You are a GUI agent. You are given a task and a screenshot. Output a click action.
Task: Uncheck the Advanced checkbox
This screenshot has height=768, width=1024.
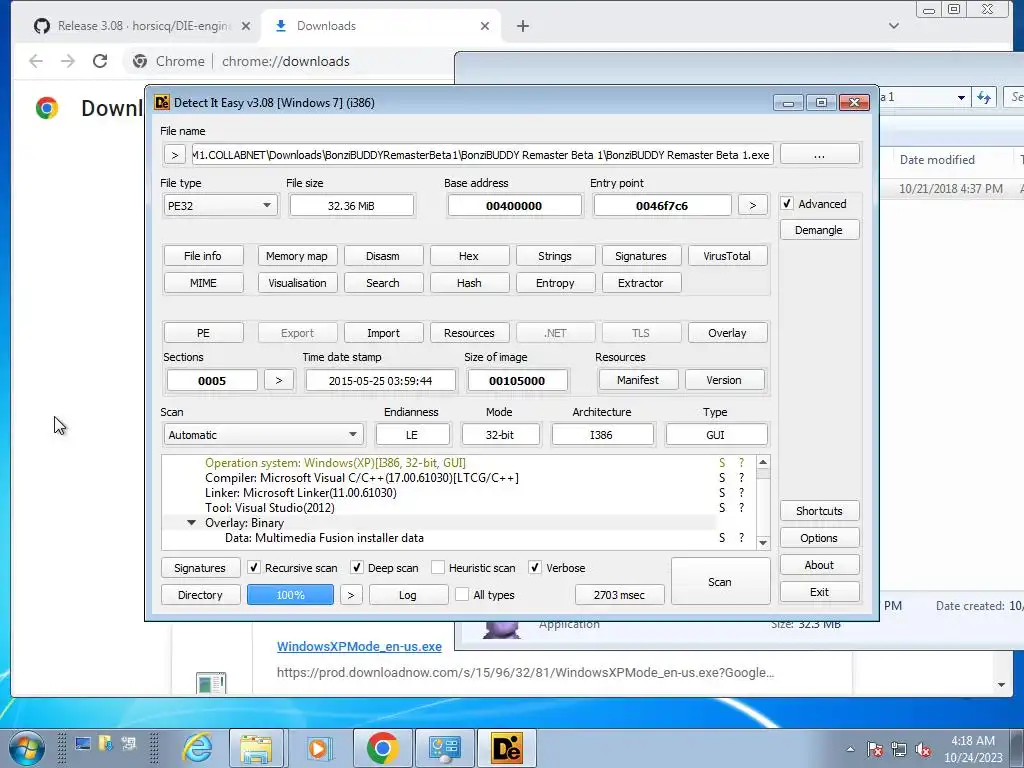click(787, 204)
